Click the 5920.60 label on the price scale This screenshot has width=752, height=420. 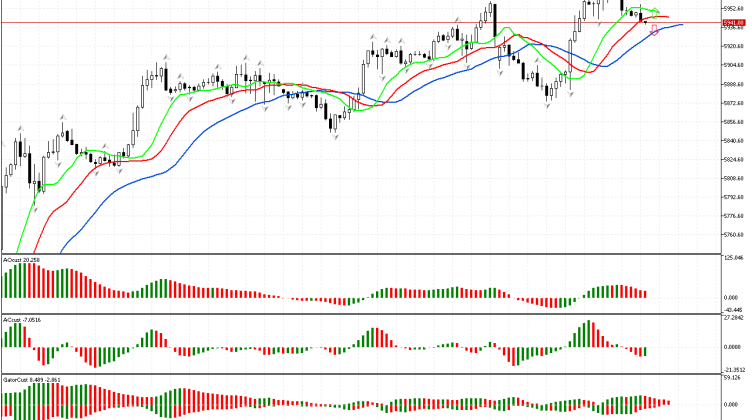735,47
